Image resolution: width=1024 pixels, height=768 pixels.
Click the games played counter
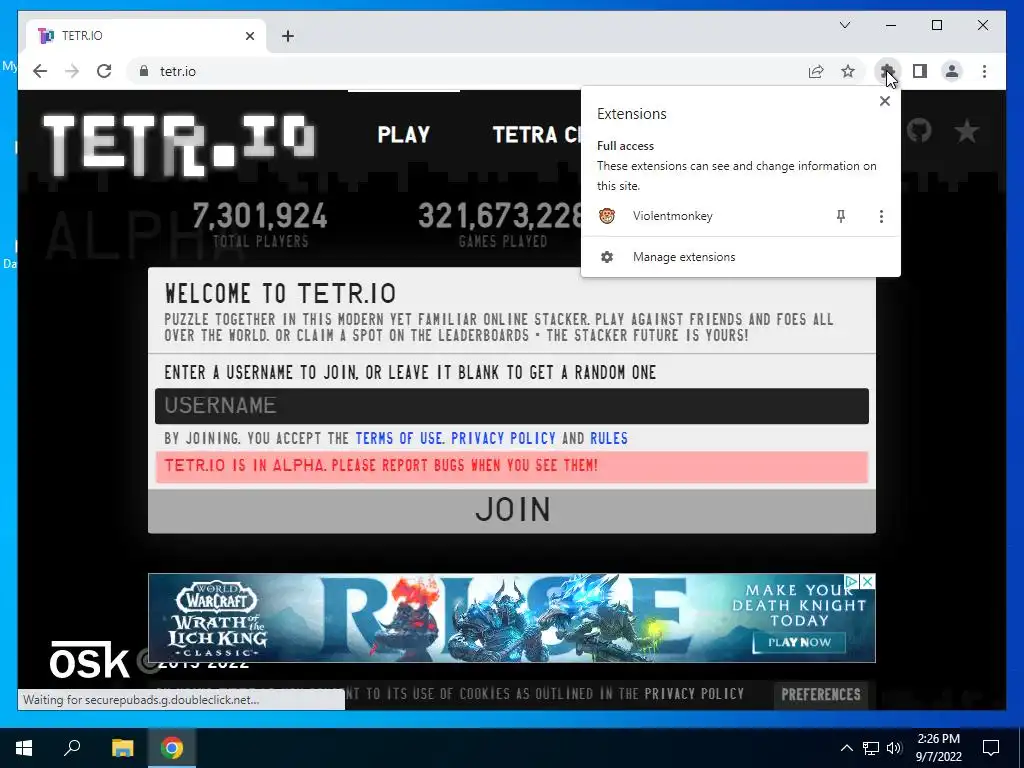point(503,224)
